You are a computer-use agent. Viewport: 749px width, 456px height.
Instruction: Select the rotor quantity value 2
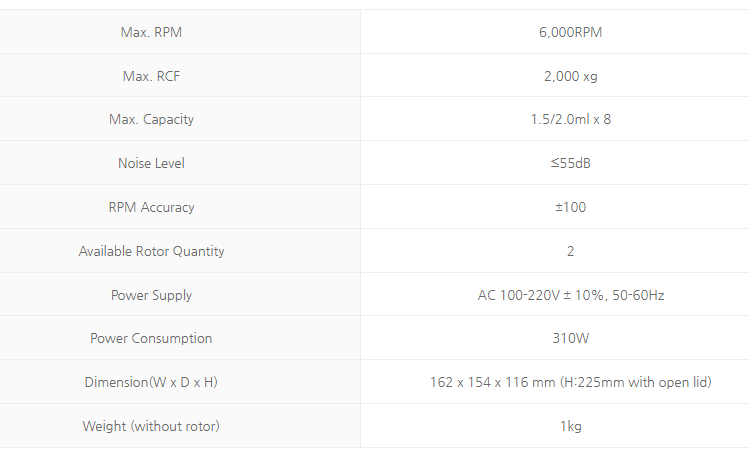point(570,251)
